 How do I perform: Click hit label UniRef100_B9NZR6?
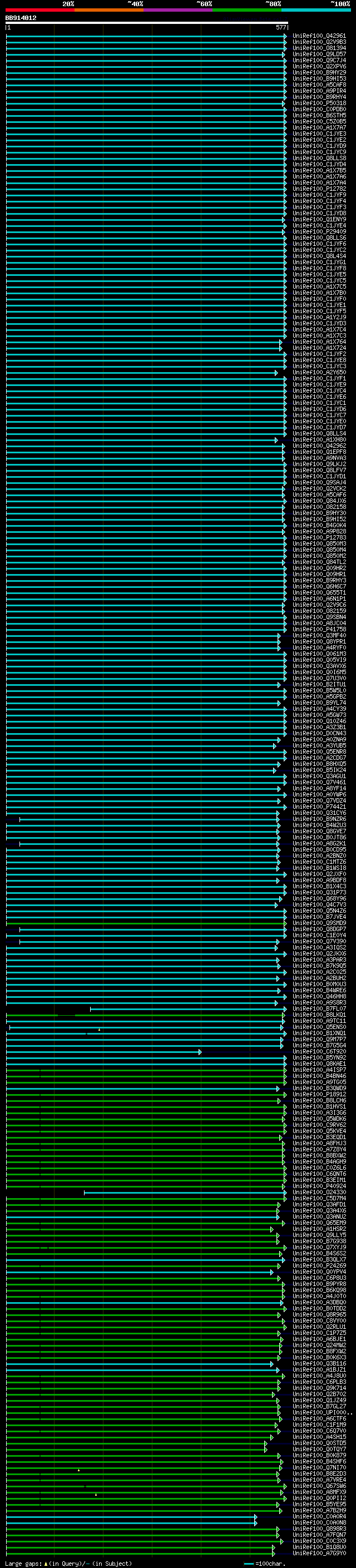coord(319,819)
